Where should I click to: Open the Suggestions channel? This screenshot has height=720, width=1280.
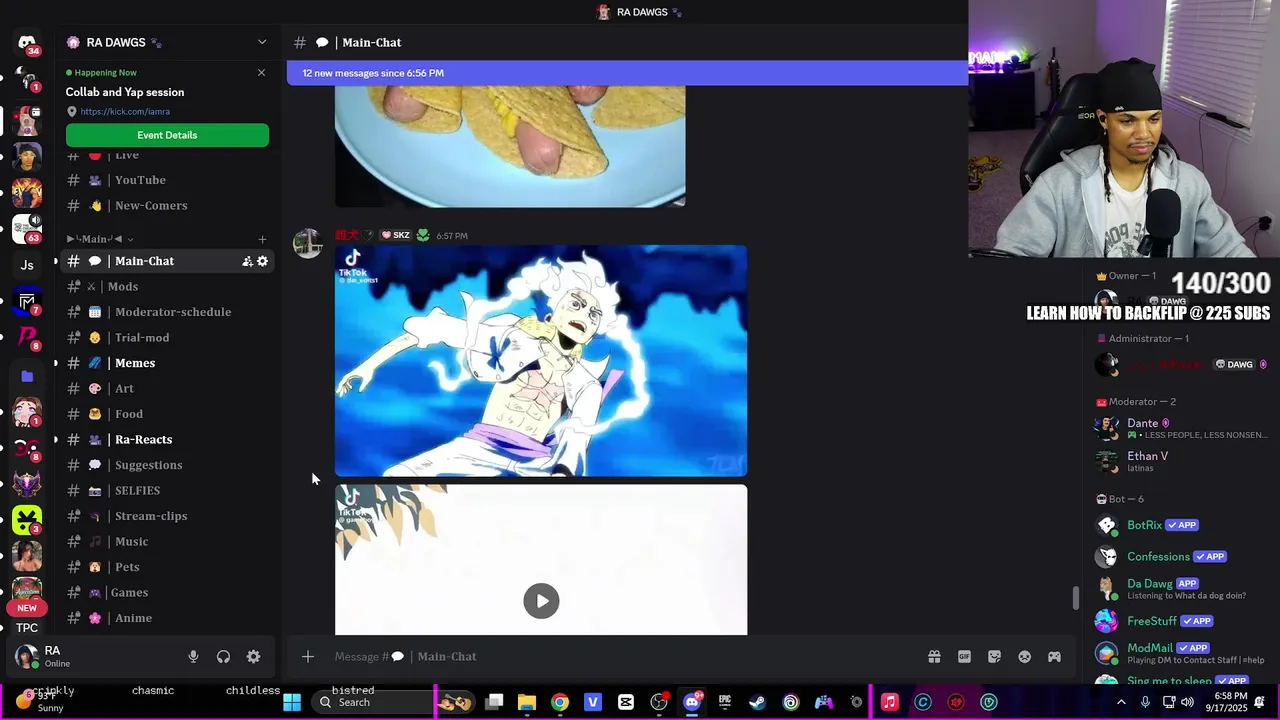[166, 465]
